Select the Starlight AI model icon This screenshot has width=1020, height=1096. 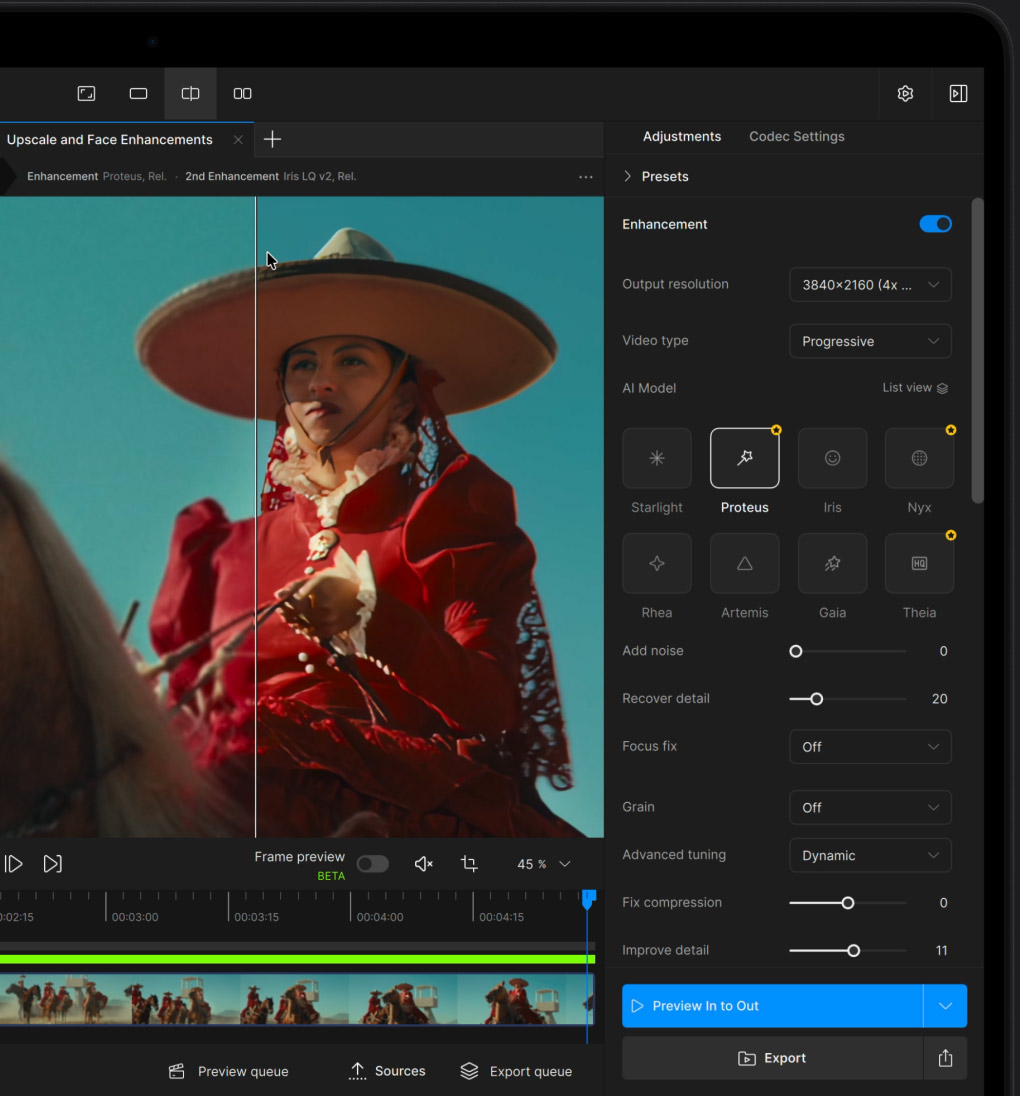656,458
